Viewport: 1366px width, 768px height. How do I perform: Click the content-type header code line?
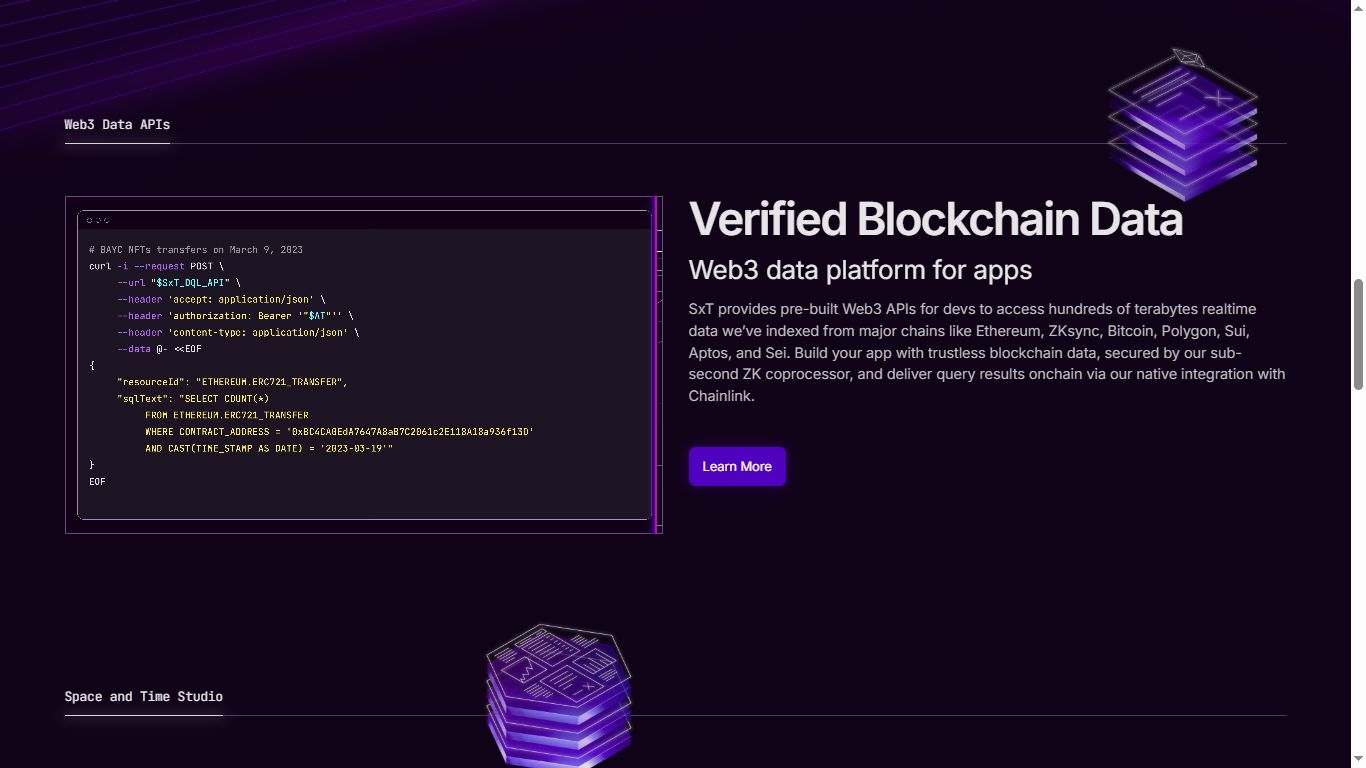(237, 333)
